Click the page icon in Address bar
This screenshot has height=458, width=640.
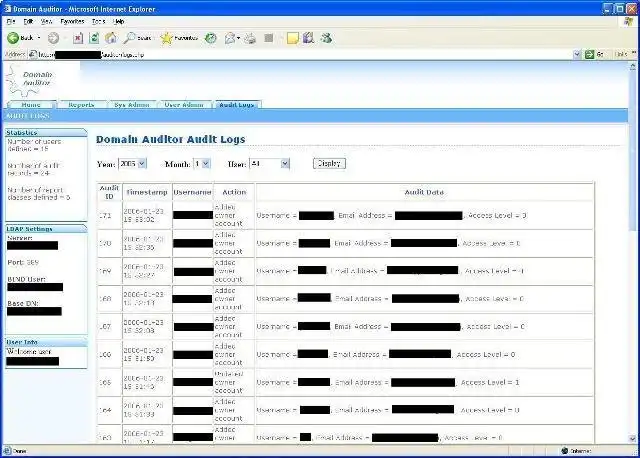pos(33,54)
